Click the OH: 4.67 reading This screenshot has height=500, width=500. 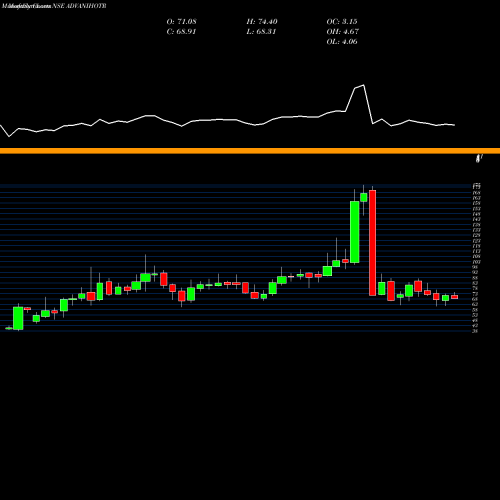(x=342, y=31)
